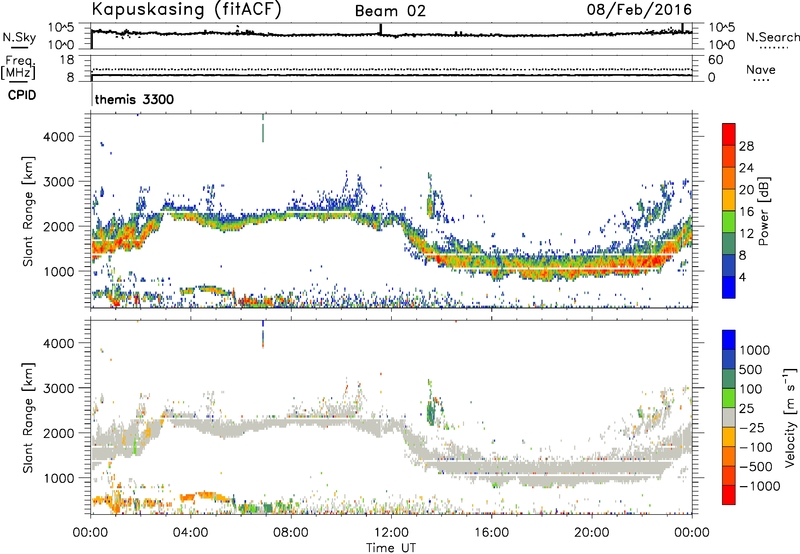Screen dimensions: 800x554
Task: Click the gray segment of the Velocity colorbar
Action: [x=729, y=417]
